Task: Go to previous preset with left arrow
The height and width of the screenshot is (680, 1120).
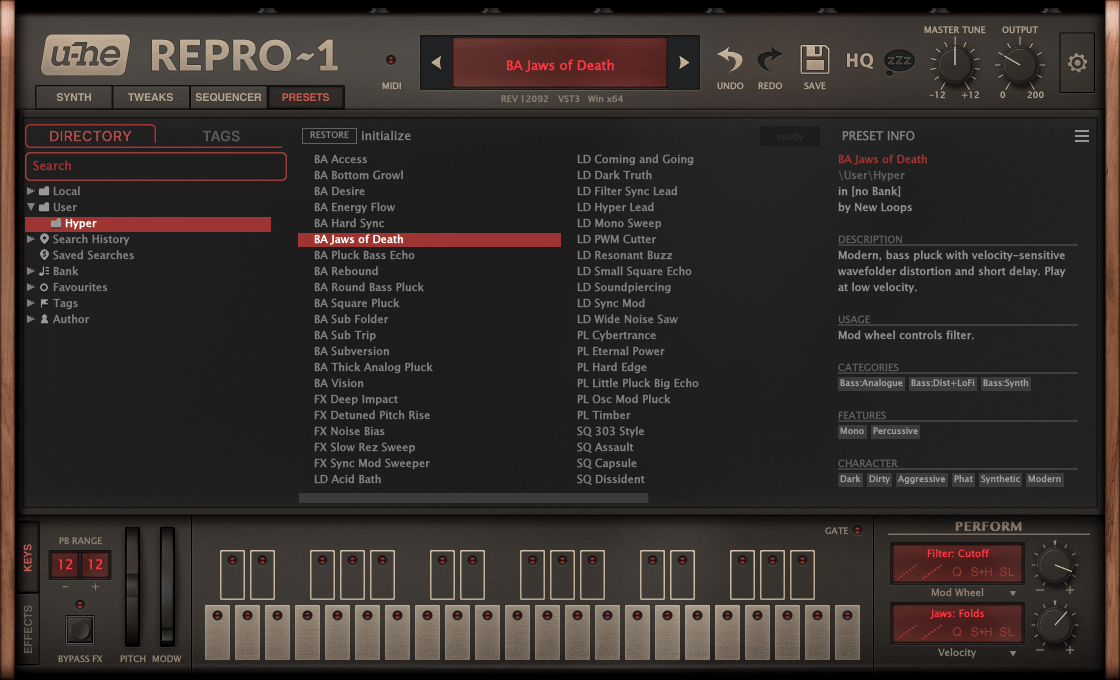Action: (436, 63)
